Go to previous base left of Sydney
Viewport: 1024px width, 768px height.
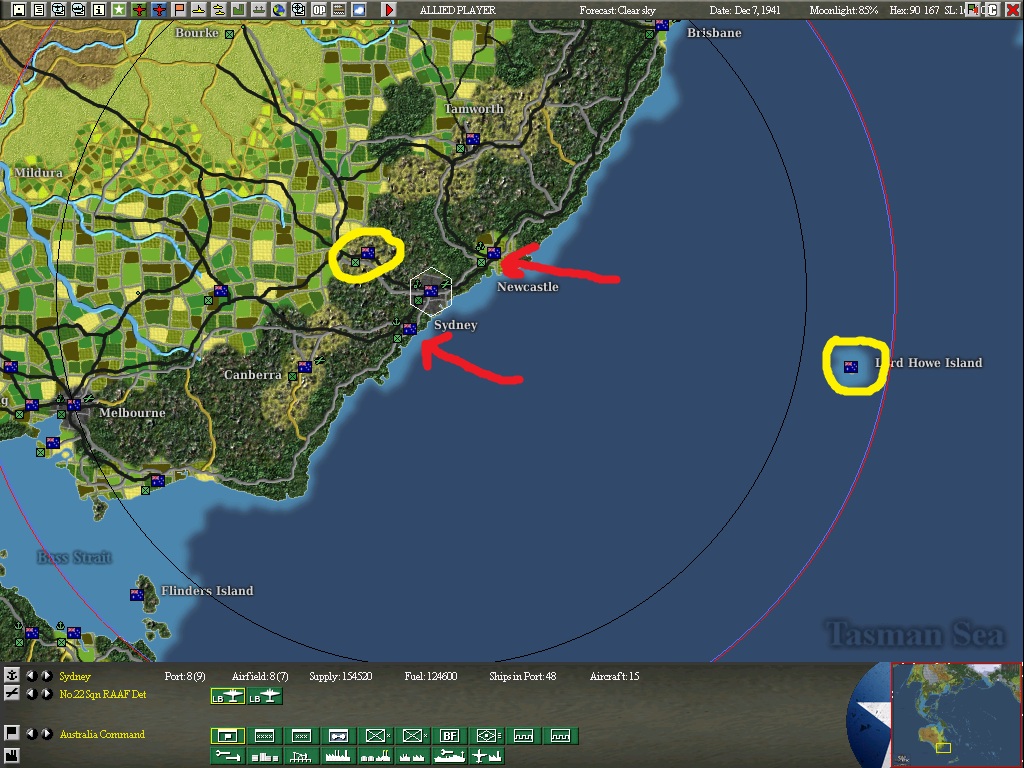(31, 676)
